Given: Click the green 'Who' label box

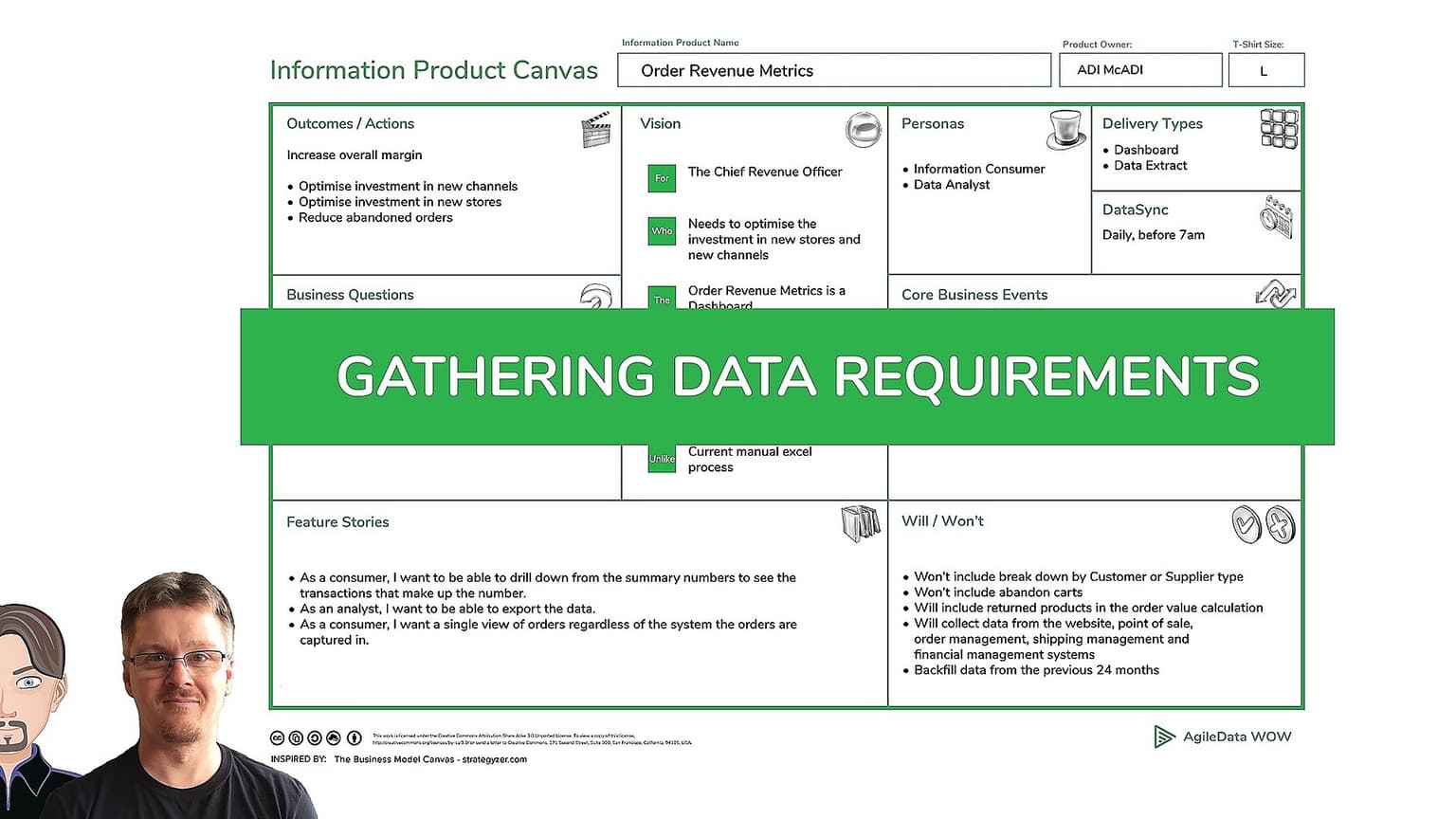Looking at the screenshot, I should click(x=662, y=231).
